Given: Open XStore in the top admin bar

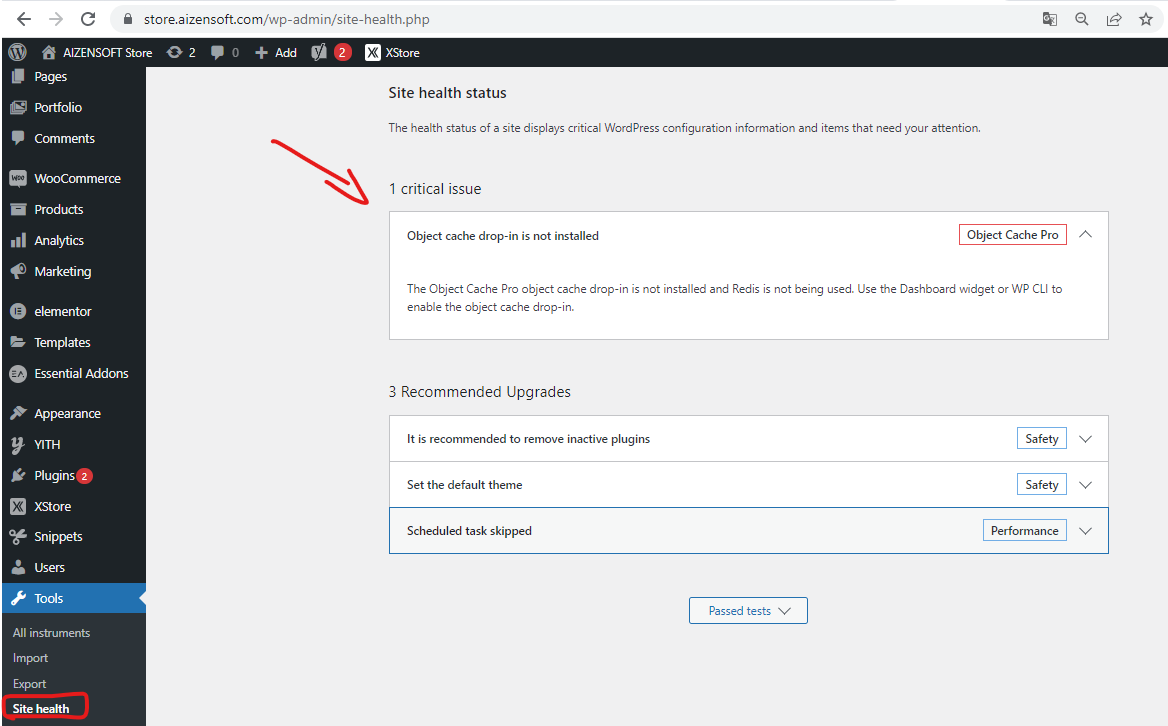Looking at the screenshot, I should (393, 52).
